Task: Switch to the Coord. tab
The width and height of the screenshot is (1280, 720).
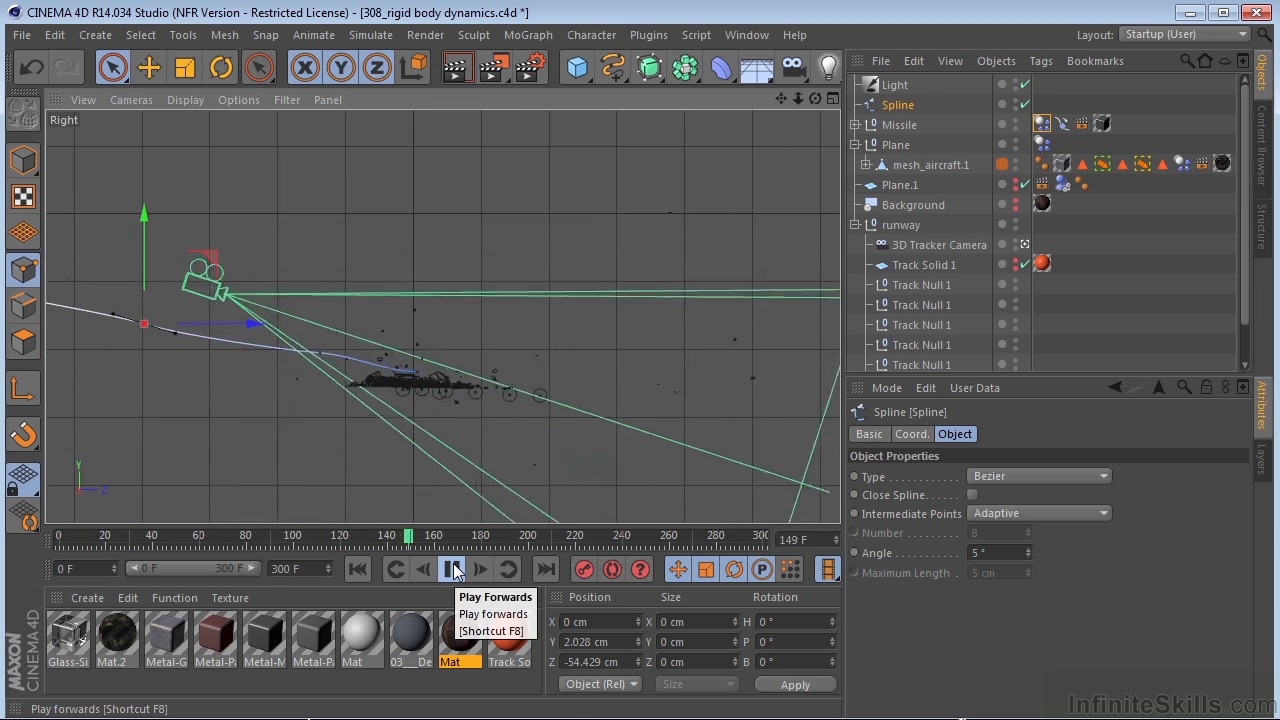Action: pyautogui.click(x=911, y=434)
